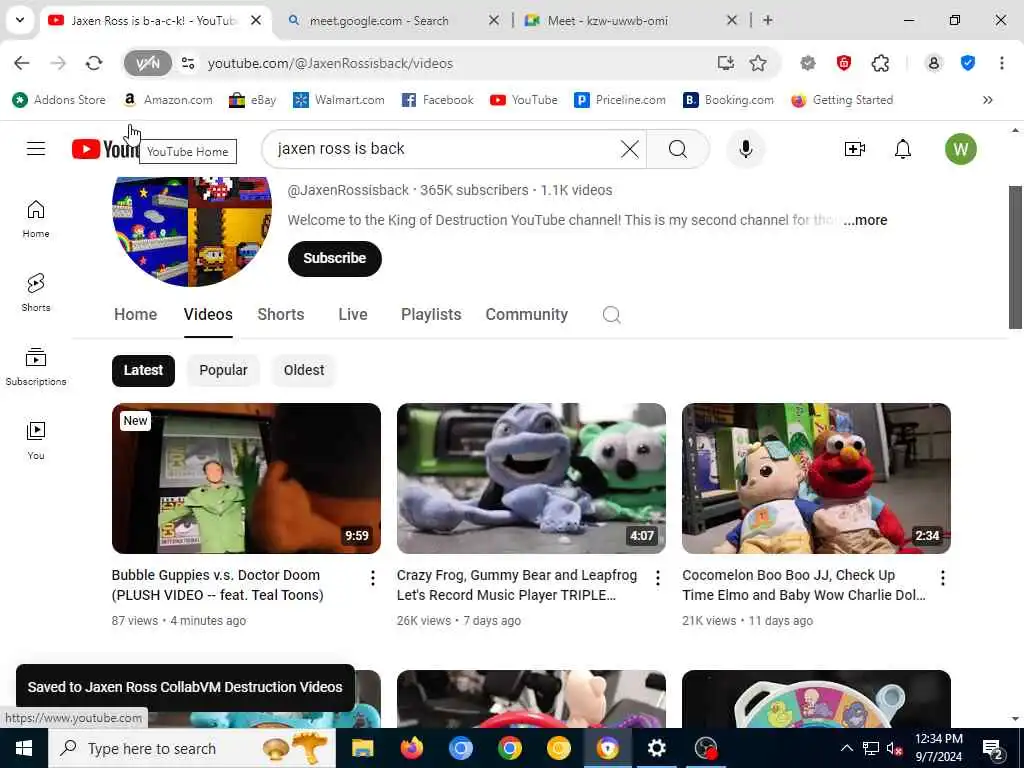This screenshot has width=1024, height=768.
Task: Click the VPN badge in address bar
Action: [x=148, y=63]
